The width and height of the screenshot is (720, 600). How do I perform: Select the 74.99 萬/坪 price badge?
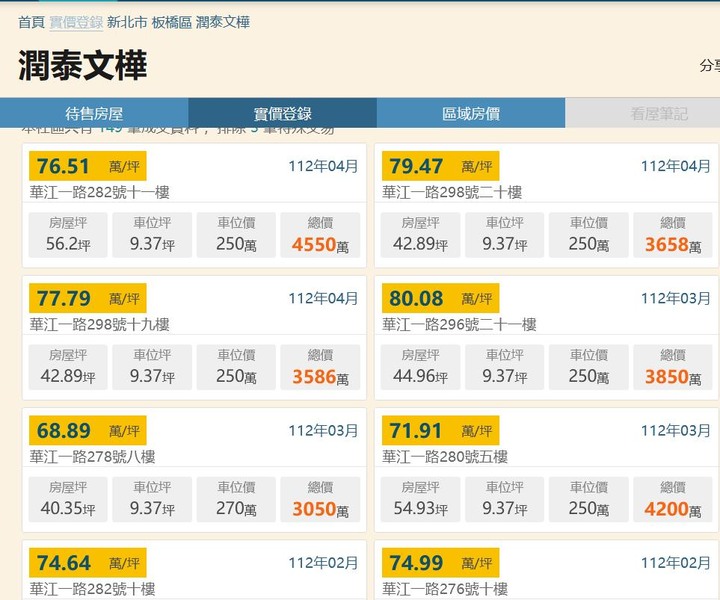click(x=440, y=562)
